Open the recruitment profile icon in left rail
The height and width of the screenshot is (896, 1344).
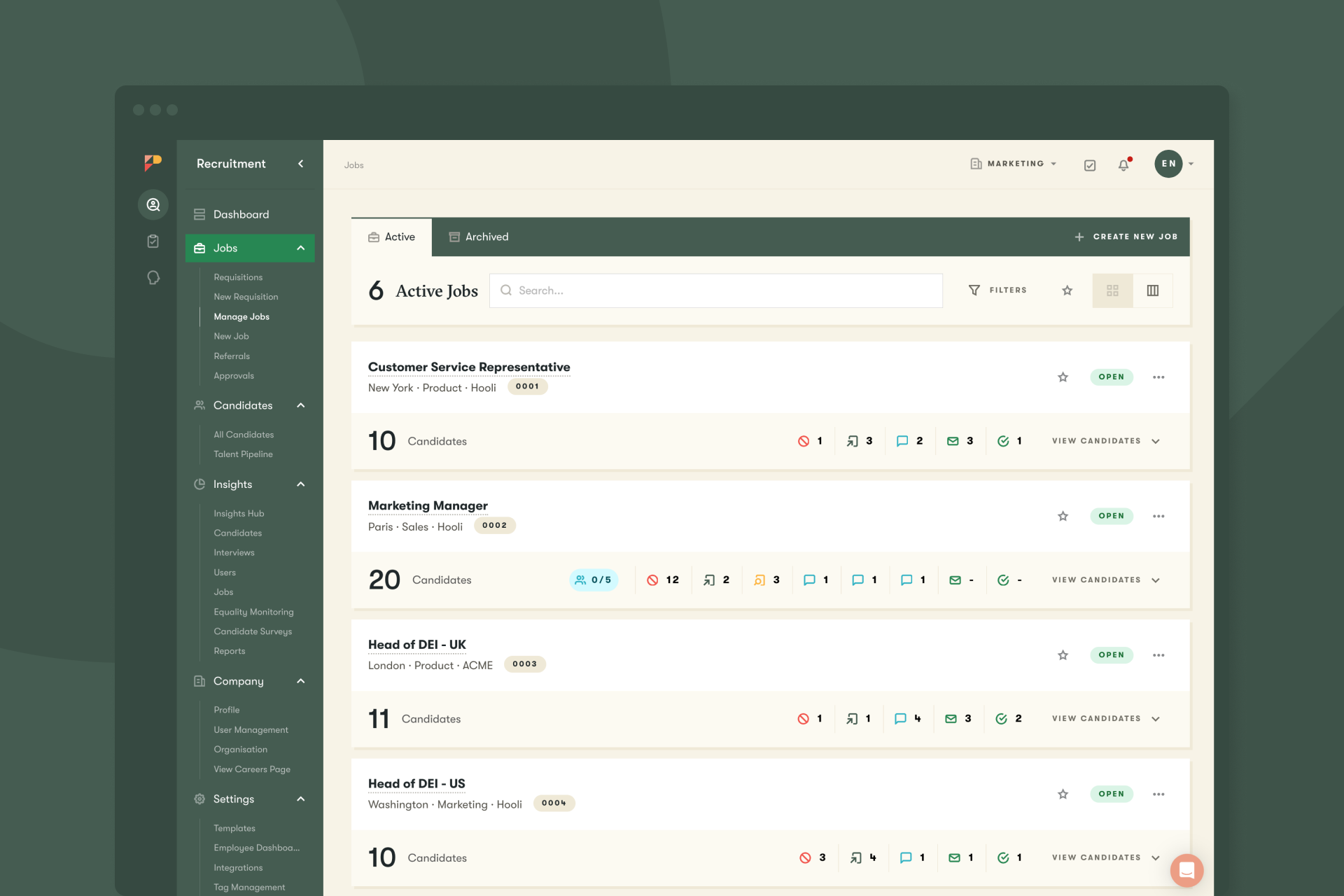pos(153,204)
